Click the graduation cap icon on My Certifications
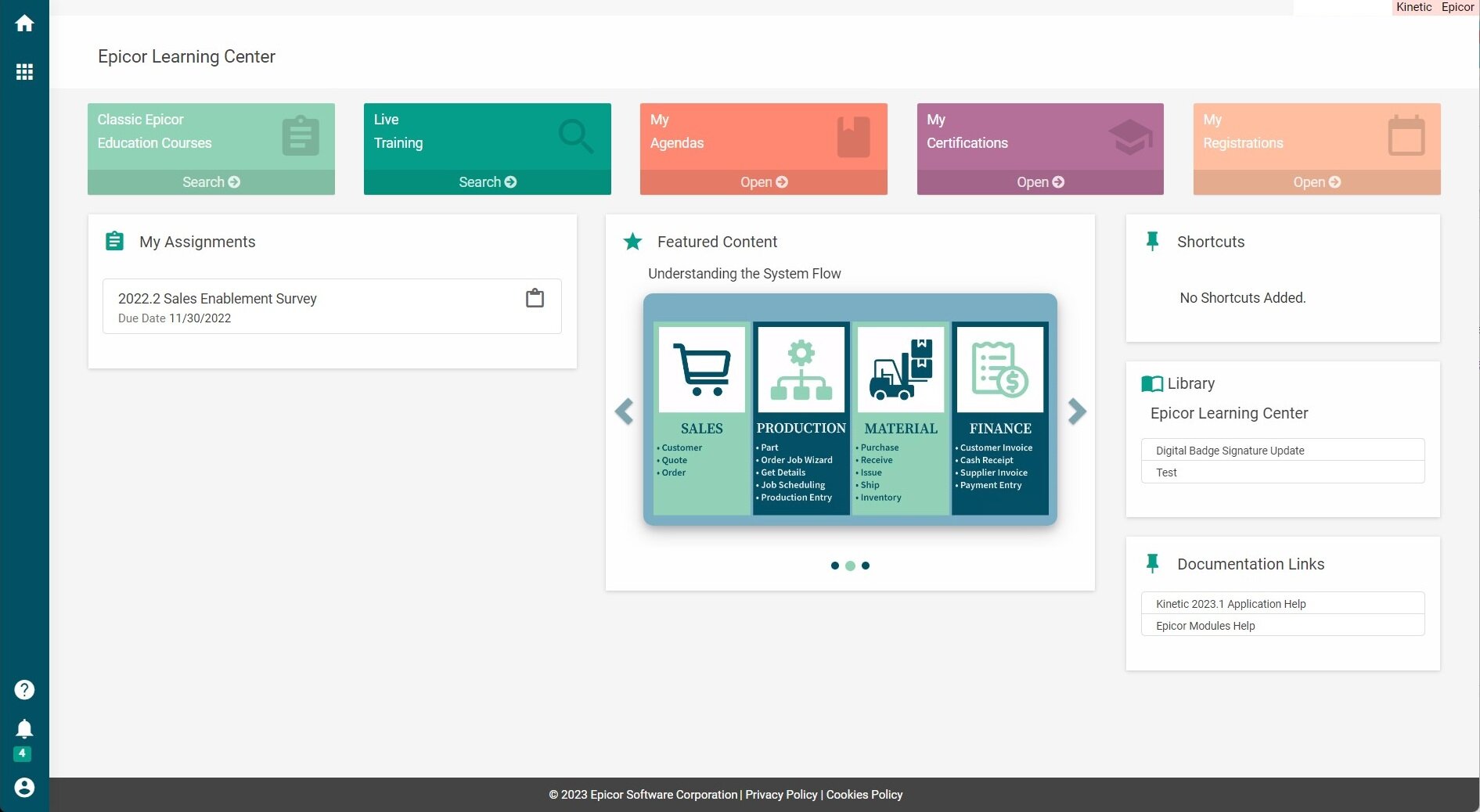 tap(1129, 136)
